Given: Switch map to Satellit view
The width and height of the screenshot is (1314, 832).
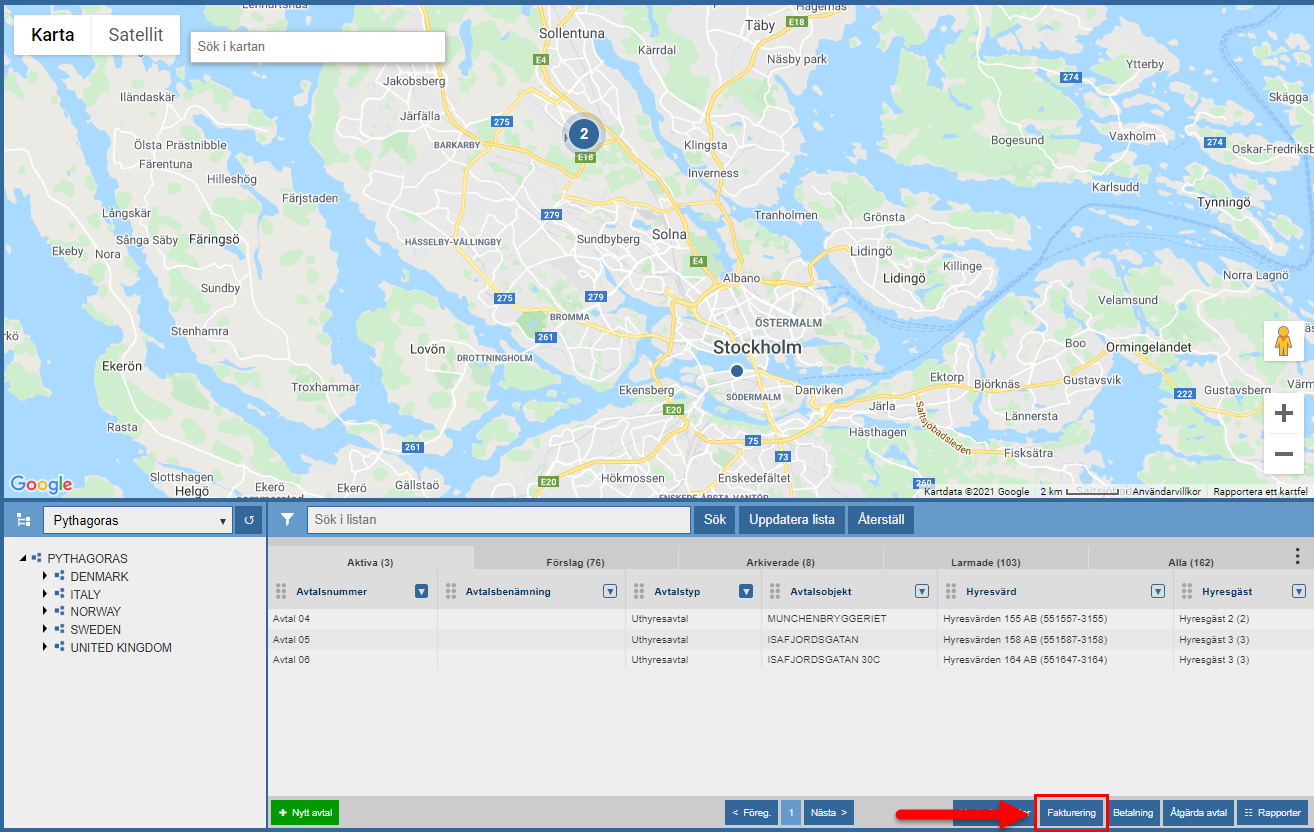Looking at the screenshot, I should [136, 35].
